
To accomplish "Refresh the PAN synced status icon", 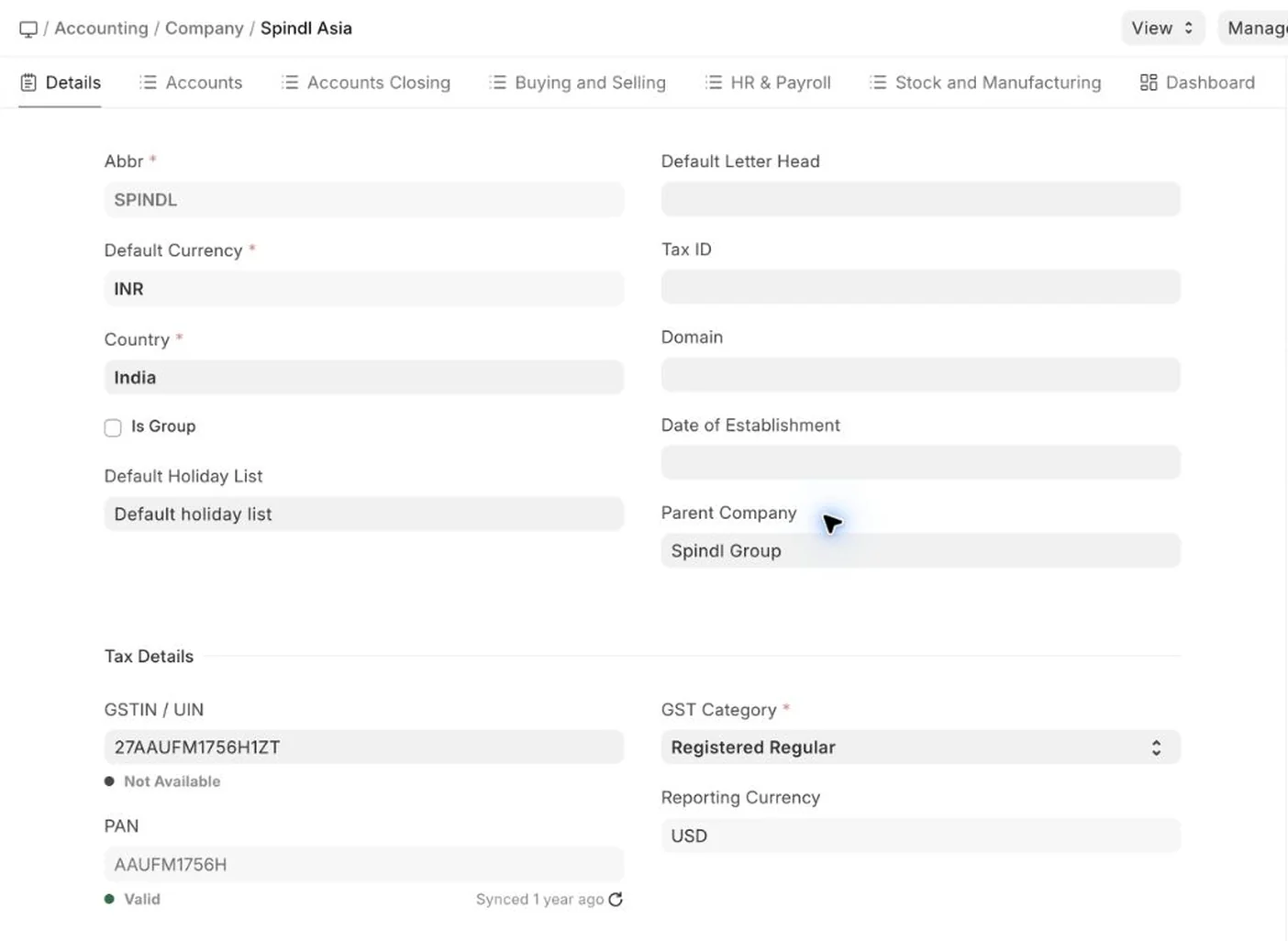I will [616, 900].
